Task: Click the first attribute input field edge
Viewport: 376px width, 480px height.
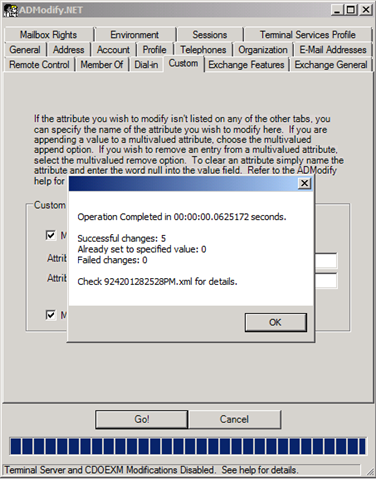Action: [326, 261]
